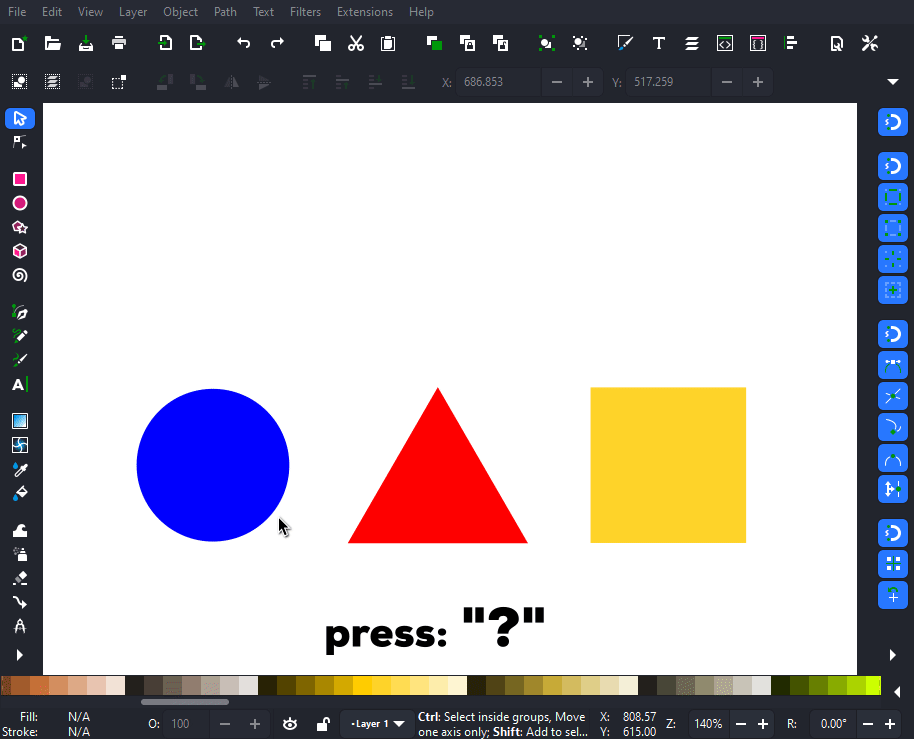Open the XML editor

725,43
